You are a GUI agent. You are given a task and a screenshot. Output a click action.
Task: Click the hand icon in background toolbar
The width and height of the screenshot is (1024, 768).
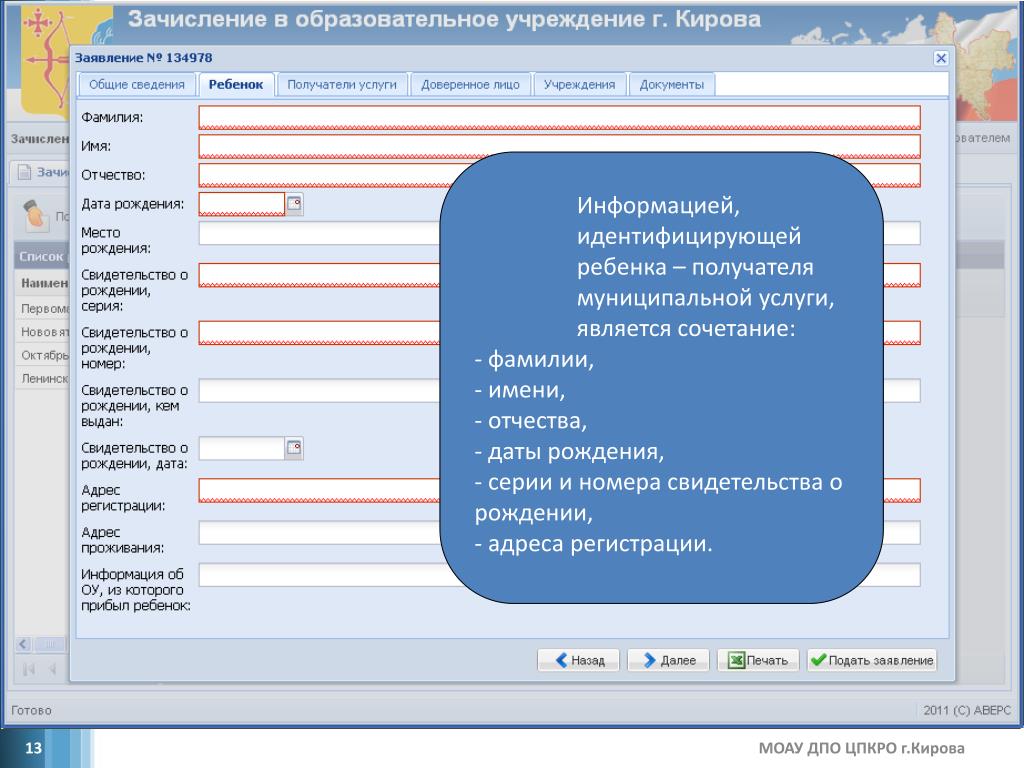(35, 216)
